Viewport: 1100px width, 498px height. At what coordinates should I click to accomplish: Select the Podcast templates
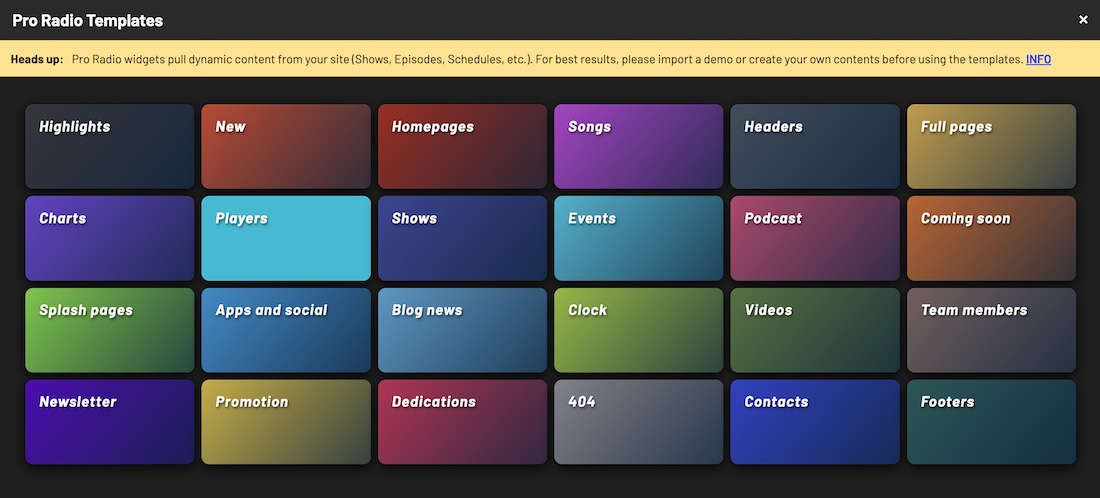click(815, 238)
